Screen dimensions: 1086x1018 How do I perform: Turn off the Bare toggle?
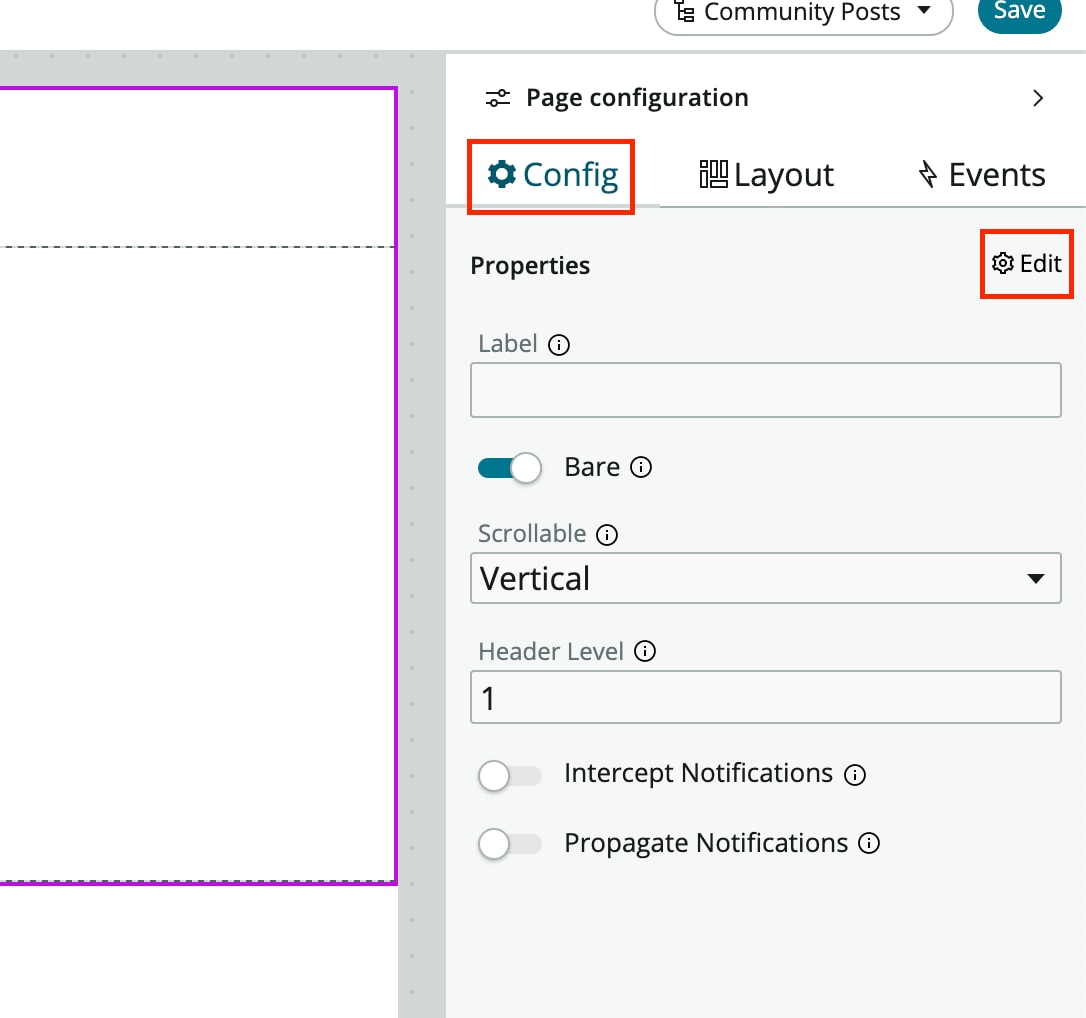click(509, 467)
